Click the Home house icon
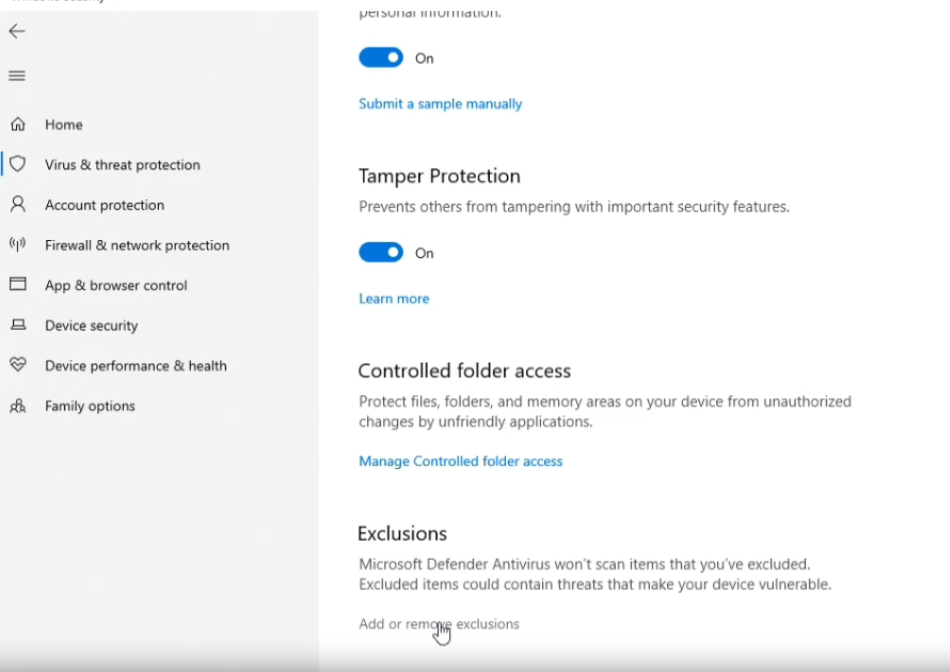 coord(18,124)
